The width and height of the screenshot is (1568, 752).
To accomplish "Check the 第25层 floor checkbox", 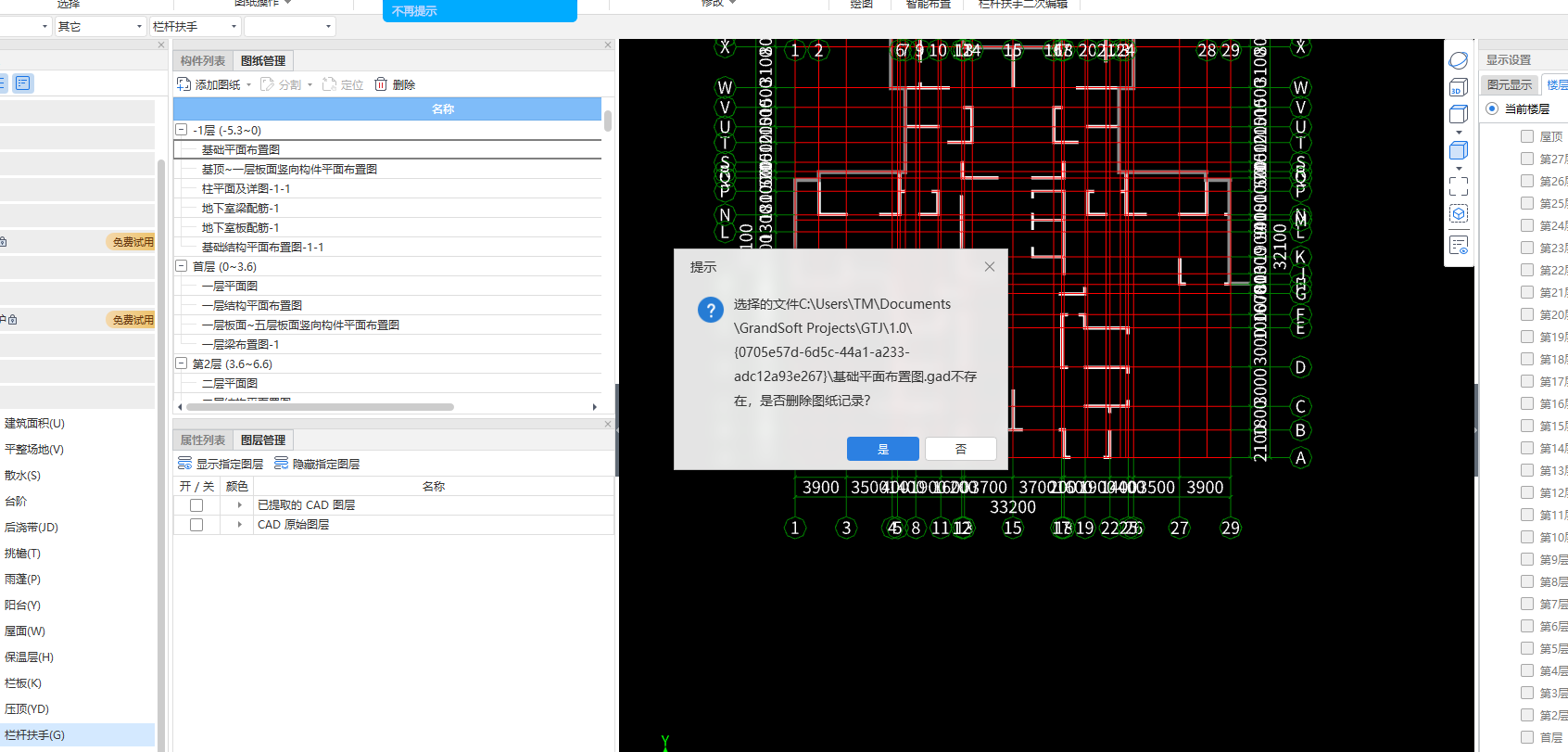I will (1527, 203).
